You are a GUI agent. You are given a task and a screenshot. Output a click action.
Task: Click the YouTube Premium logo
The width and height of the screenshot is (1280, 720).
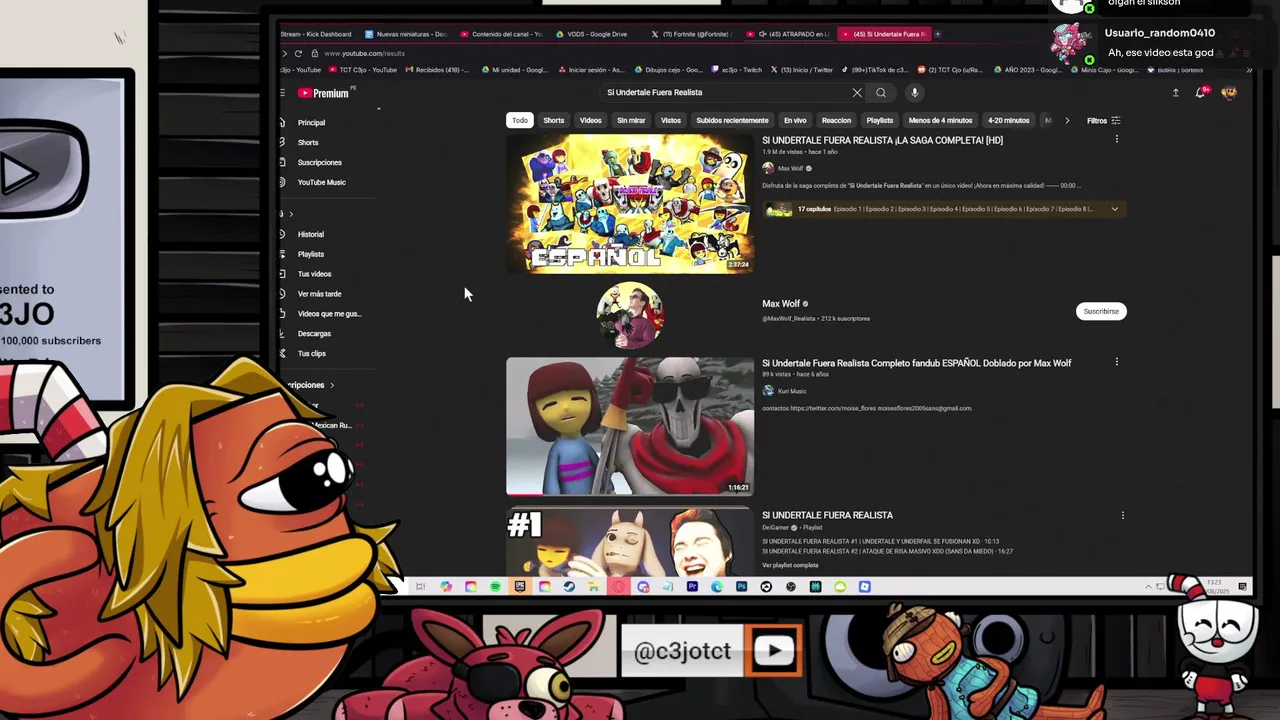[x=324, y=93]
